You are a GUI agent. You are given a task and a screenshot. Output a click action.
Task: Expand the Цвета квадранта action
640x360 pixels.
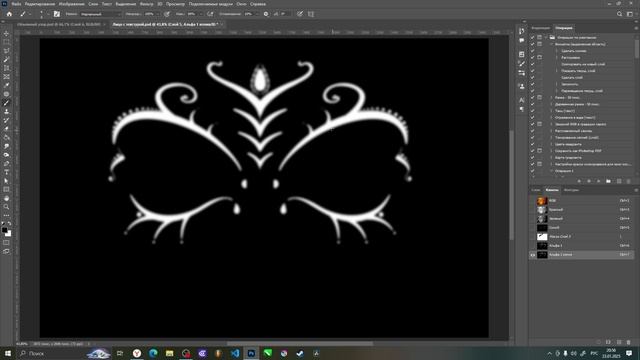[551, 144]
